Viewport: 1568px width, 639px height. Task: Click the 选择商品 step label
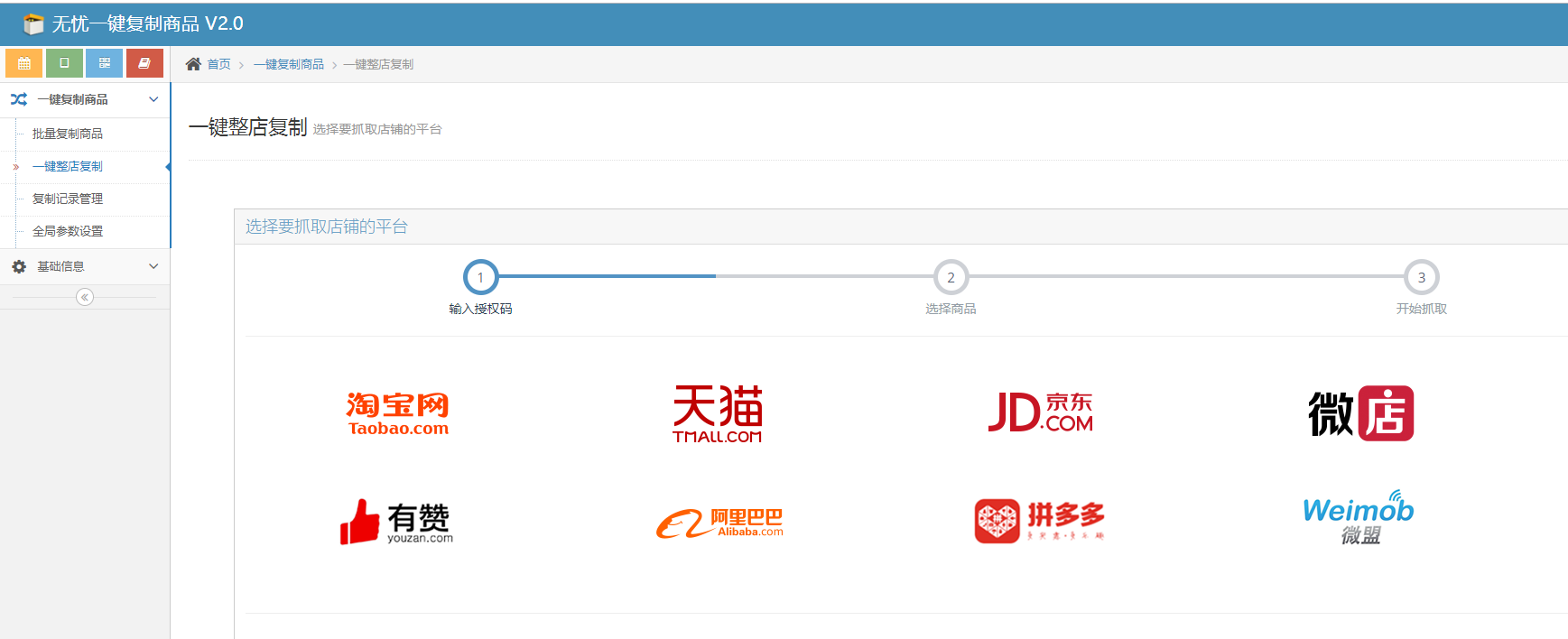point(951,309)
